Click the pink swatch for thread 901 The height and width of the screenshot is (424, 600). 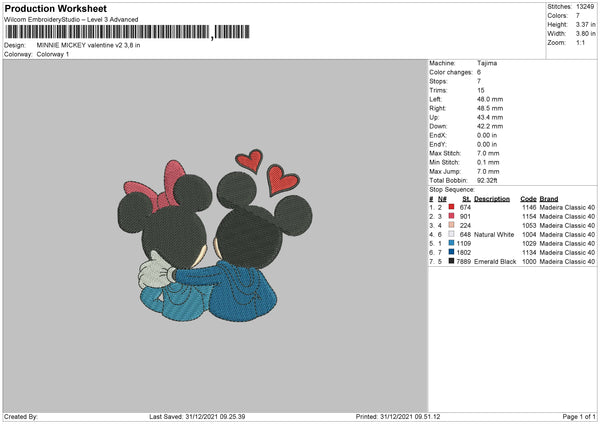(451, 216)
